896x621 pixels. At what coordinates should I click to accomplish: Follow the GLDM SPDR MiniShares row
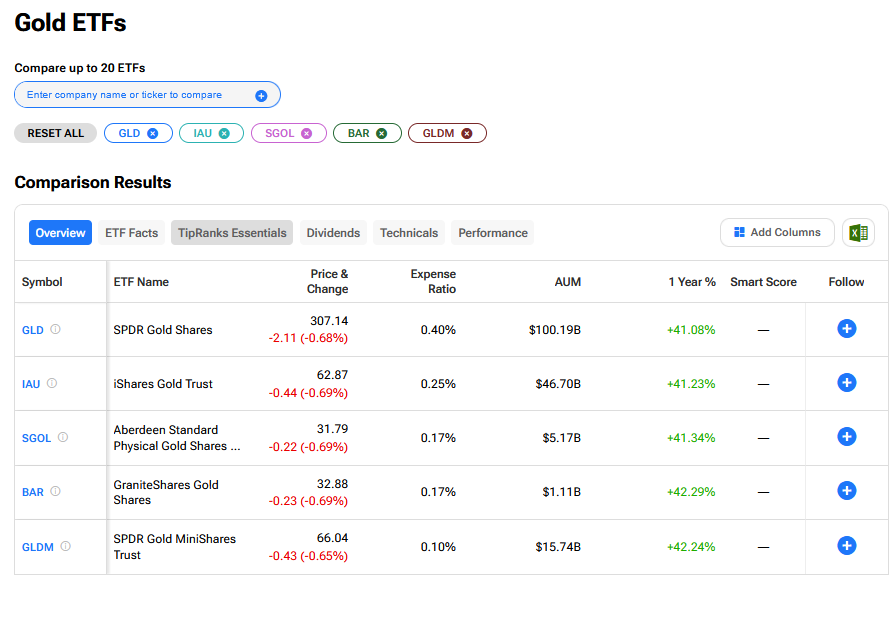click(x=846, y=546)
